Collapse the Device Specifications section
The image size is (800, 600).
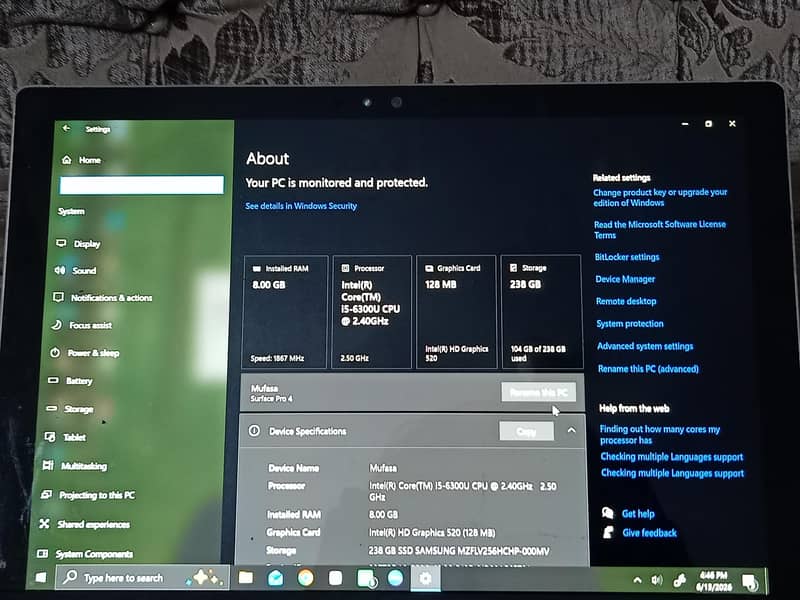[571, 431]
